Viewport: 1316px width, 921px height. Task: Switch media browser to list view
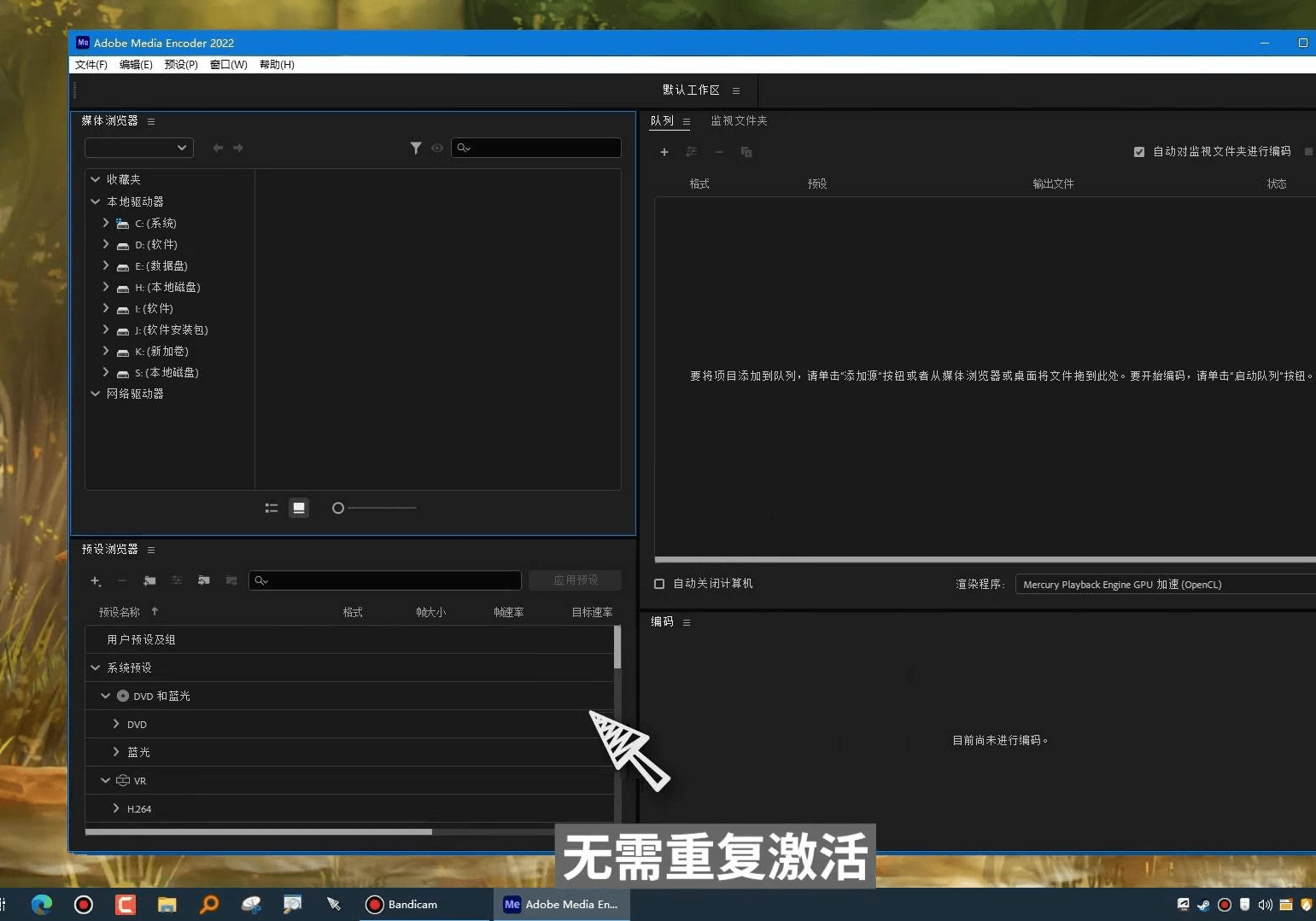[272, 508]
